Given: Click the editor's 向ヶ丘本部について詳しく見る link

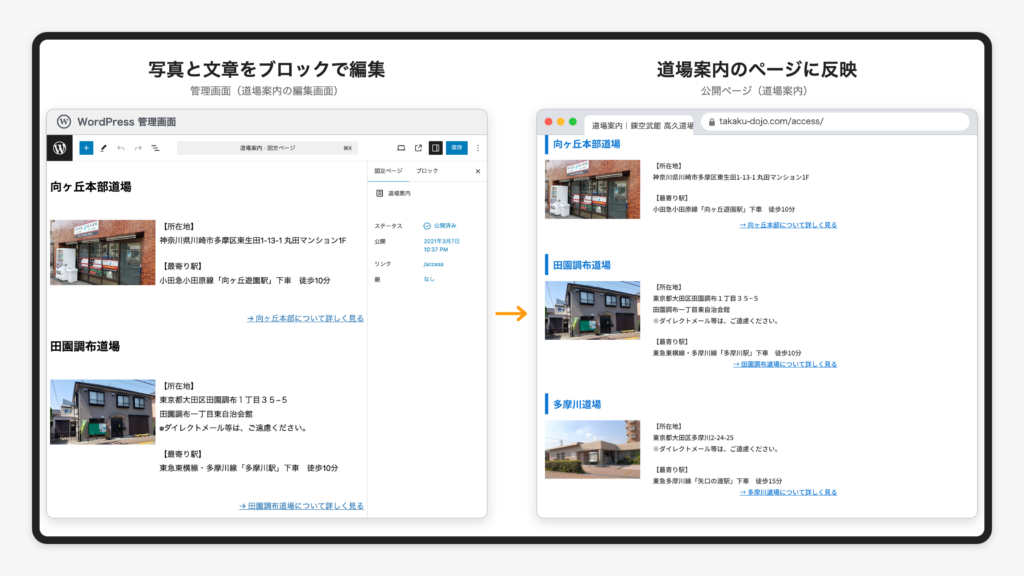Looking at the screenshot, I should coord(305,319).
